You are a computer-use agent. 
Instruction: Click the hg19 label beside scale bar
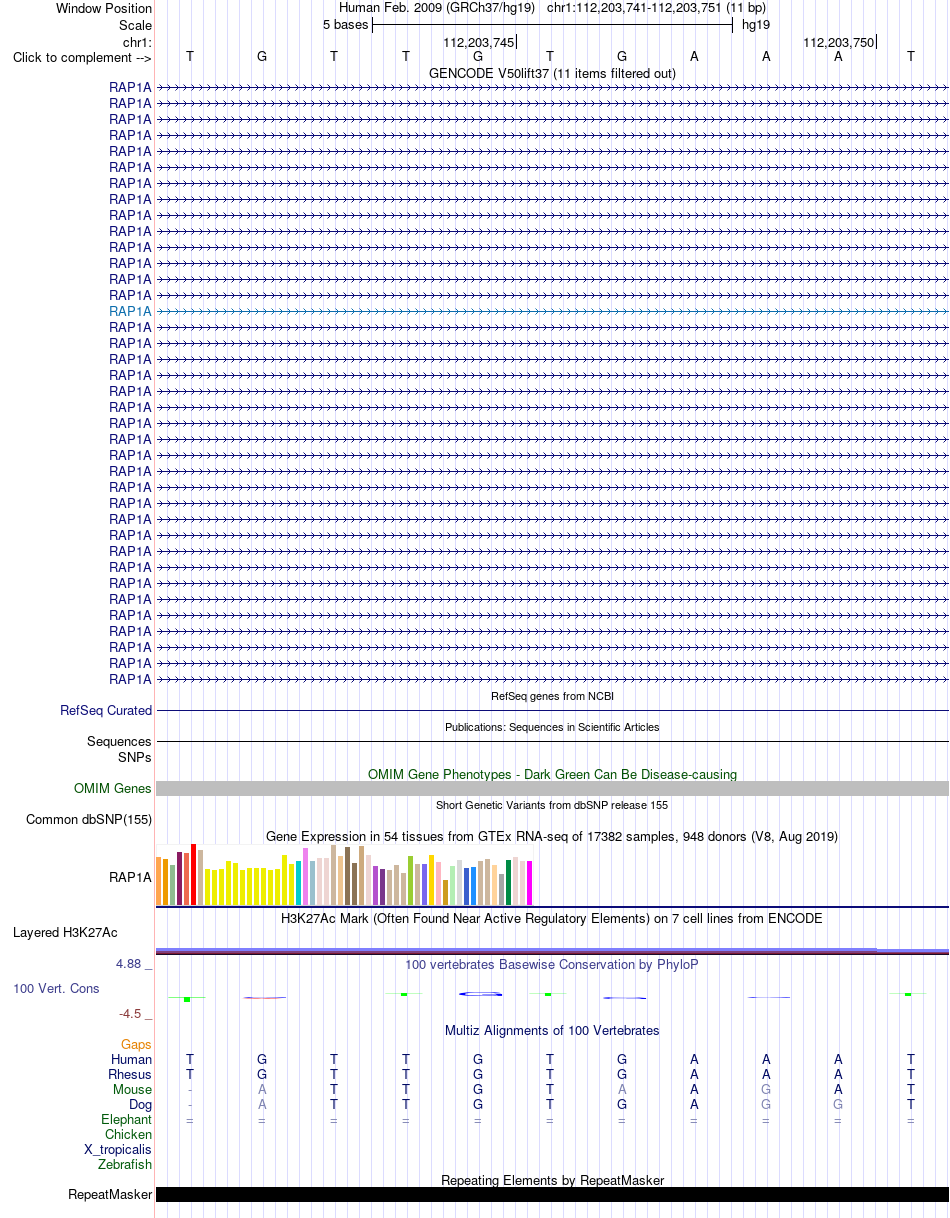[755, 25]
